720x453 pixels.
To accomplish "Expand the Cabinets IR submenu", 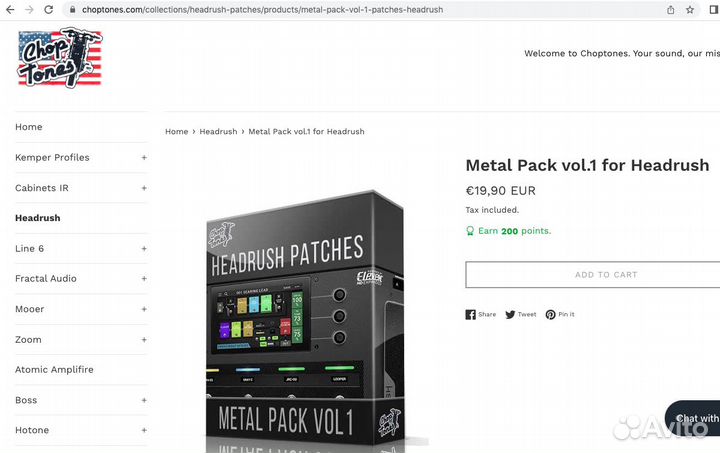I will [x=144, y=188].
